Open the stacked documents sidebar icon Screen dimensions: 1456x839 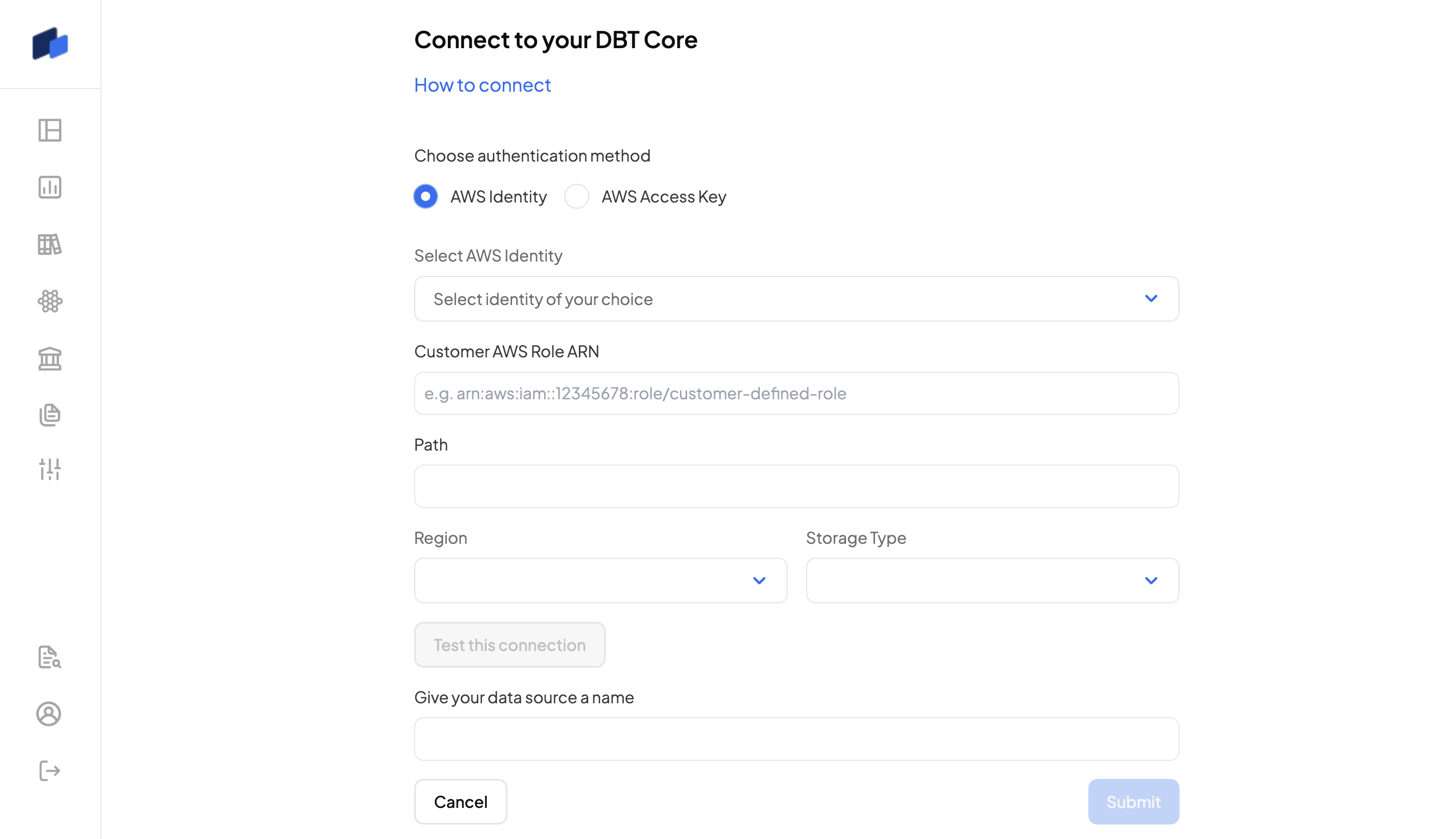50,415
